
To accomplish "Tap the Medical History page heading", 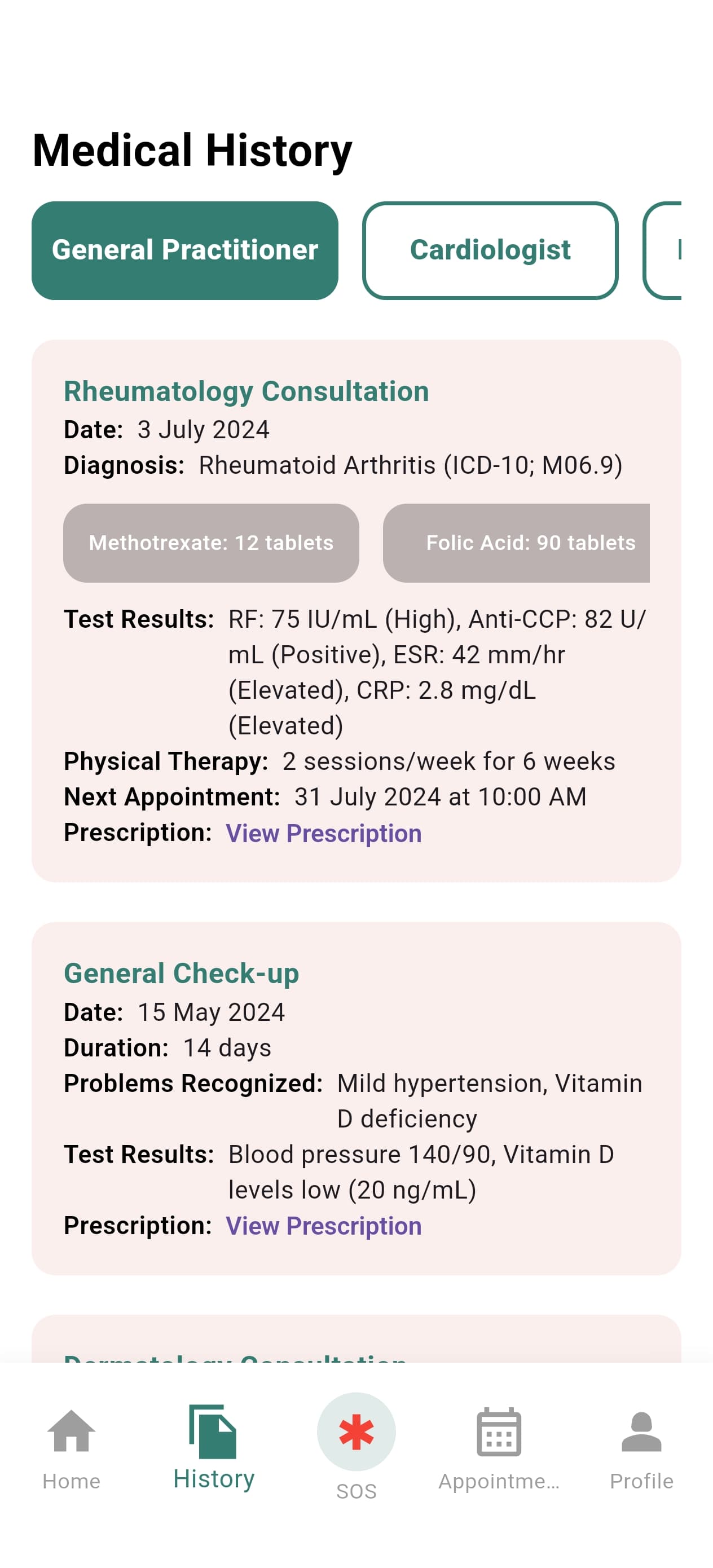I will click(192, 151).
